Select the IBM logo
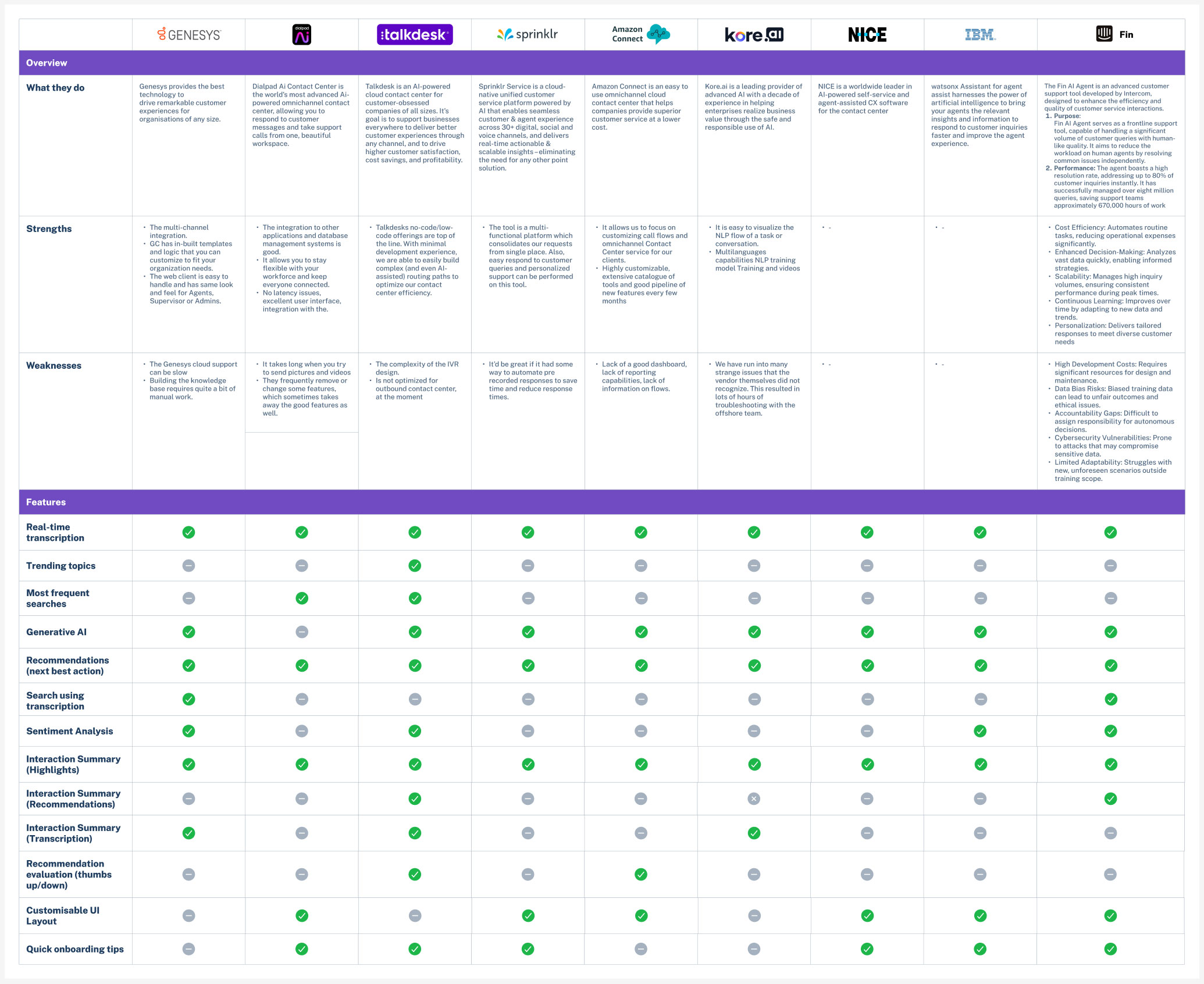Viewport: 1204px width, 984px height. 979,34
